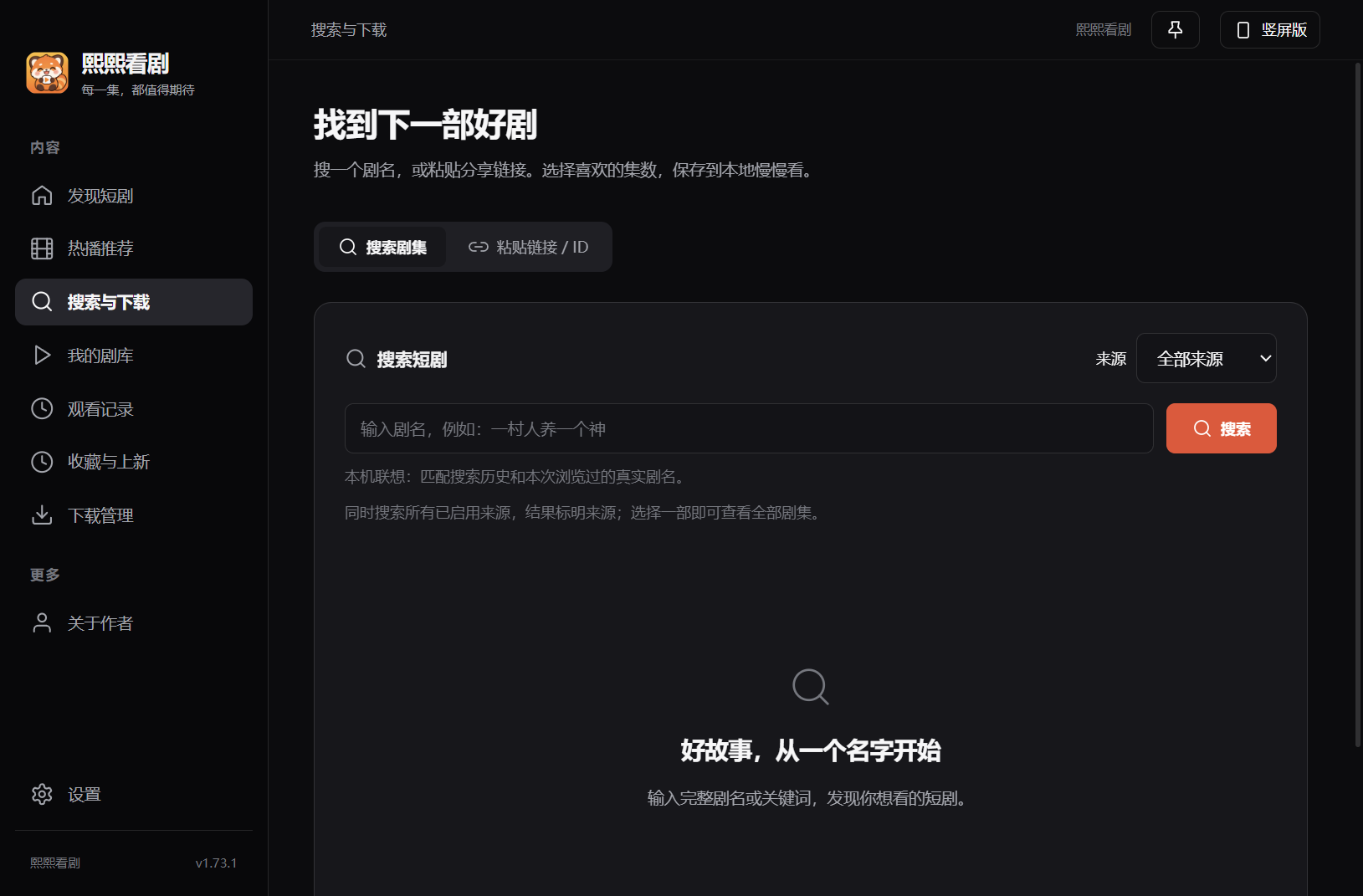The width and height of the screenshot is (1363, 896).
Task: Click the vertical scrollbar on the right edge
Action: coord(1358,405)
